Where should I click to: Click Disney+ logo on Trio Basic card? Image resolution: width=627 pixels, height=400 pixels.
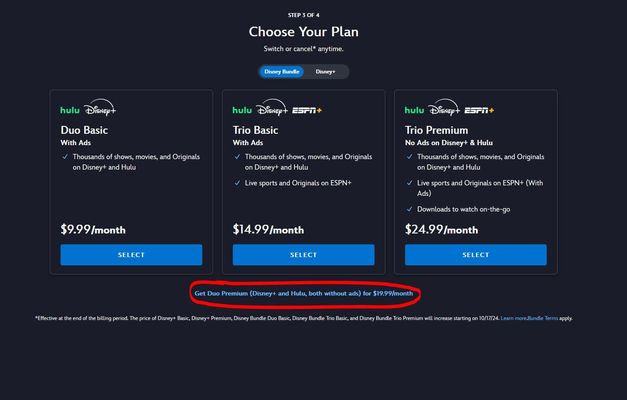[x=272, y=108]
